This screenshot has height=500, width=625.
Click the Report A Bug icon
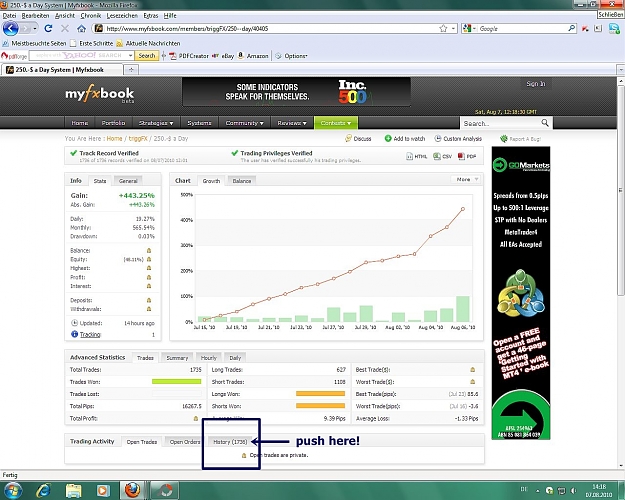(504, 139)
